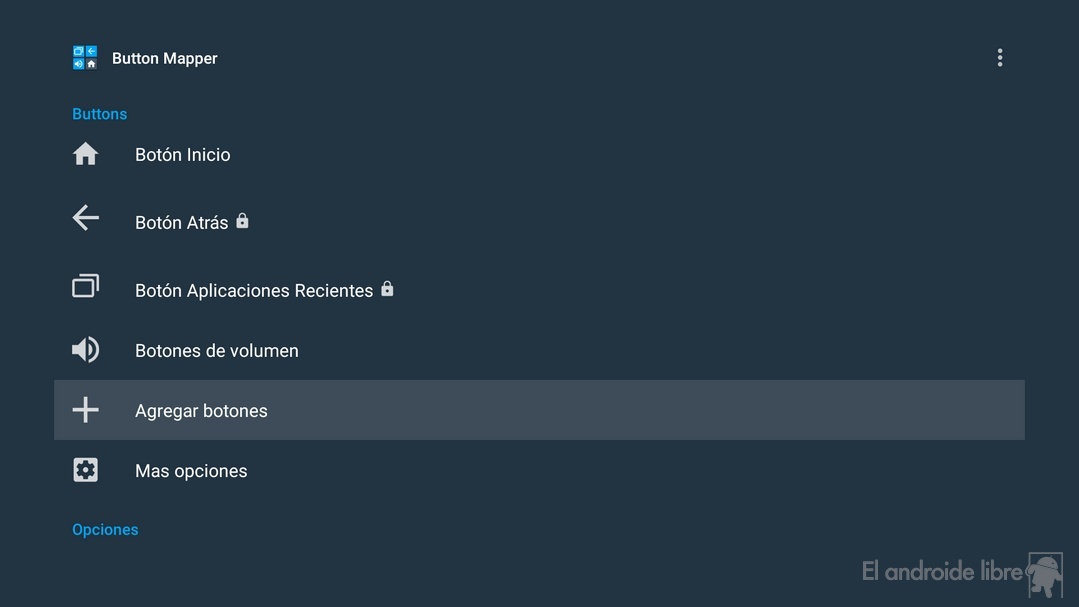Click the home icon beside Botón Inicio
This screenshot has width=1079, height=607.
tap(85, 153)
